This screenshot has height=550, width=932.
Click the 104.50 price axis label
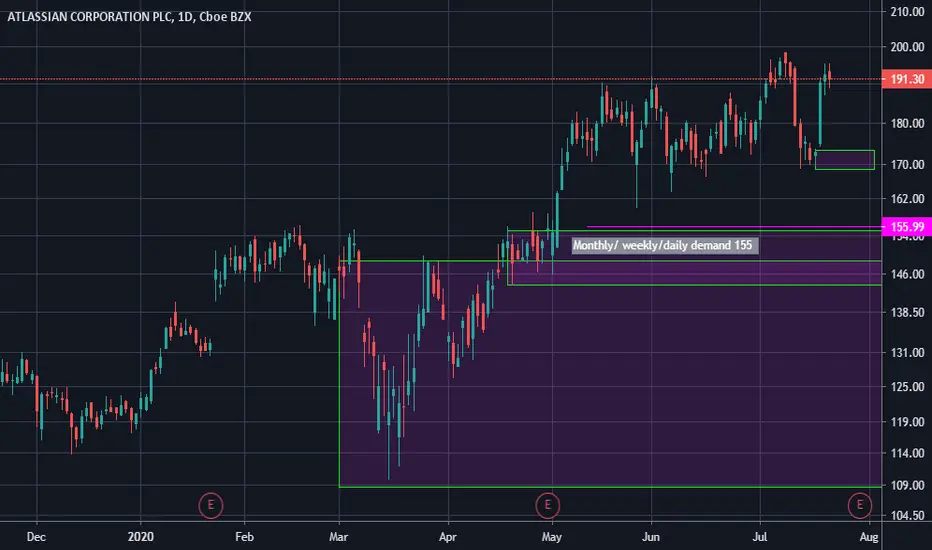pos(907,516)
